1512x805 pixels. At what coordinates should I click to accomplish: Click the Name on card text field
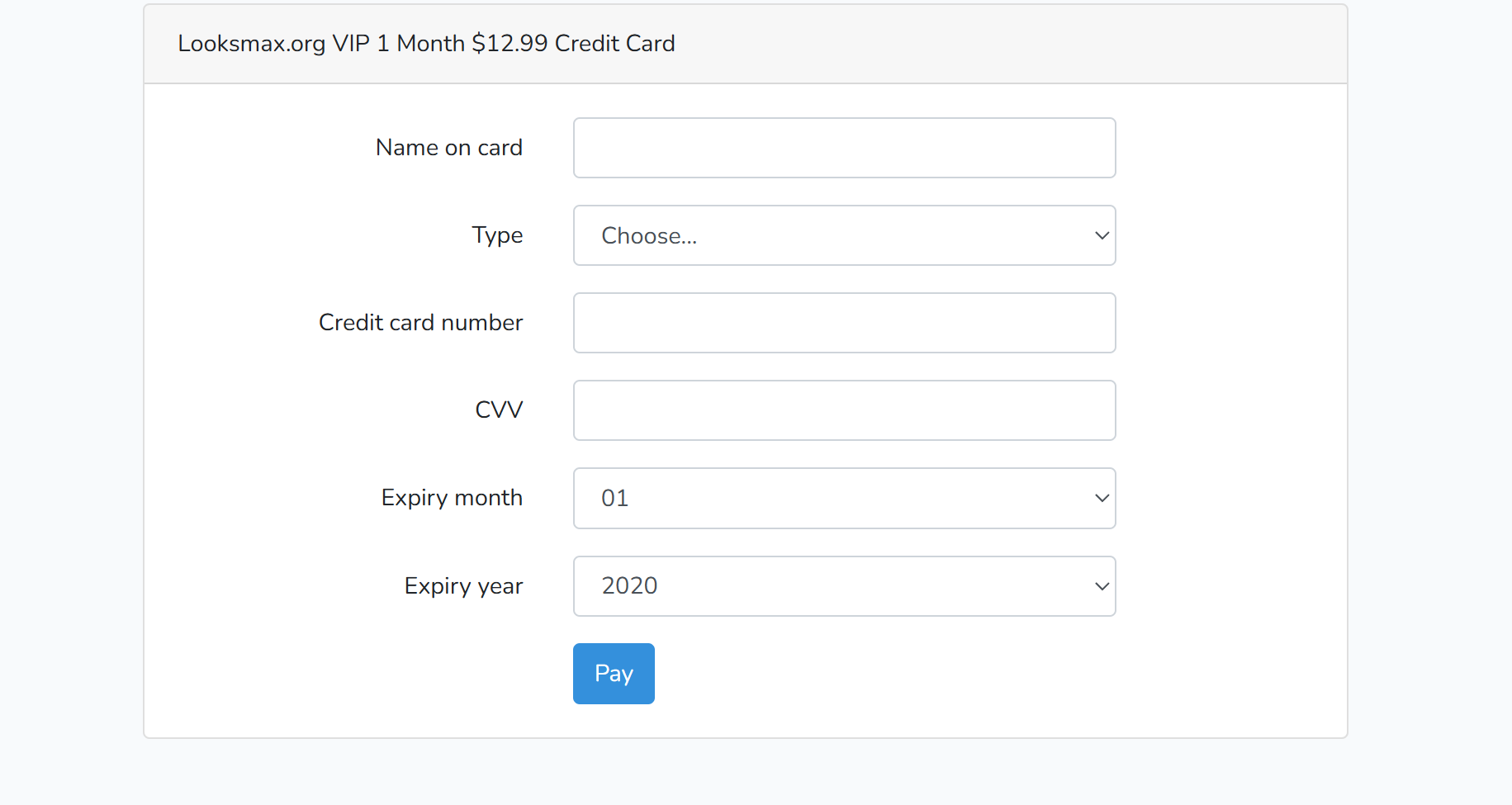click(844, 148)
